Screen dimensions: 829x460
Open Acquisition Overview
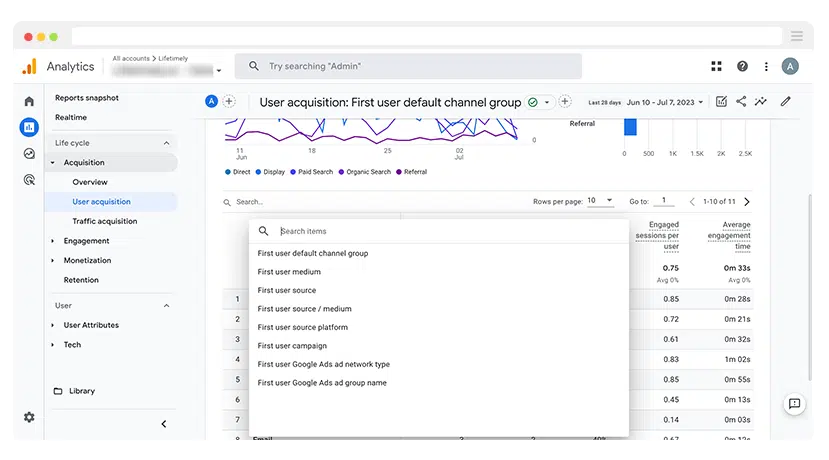coord(90,182)
